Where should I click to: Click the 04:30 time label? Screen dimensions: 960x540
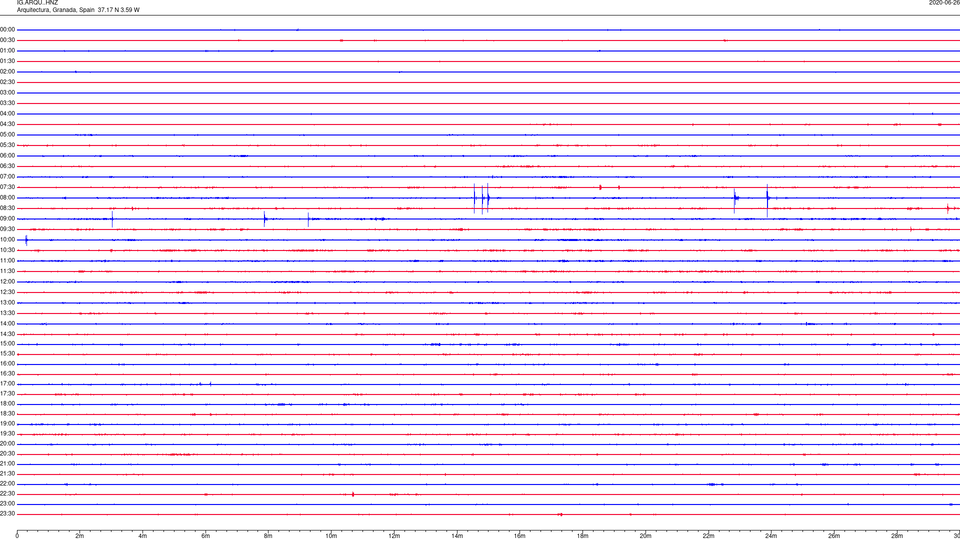(x=7, y=124)
